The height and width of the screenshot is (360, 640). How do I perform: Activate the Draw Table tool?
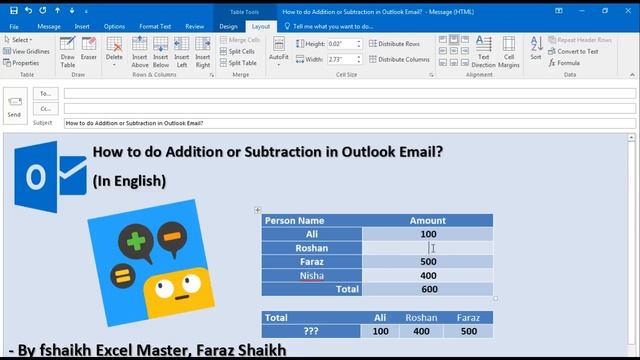[68, 52]
